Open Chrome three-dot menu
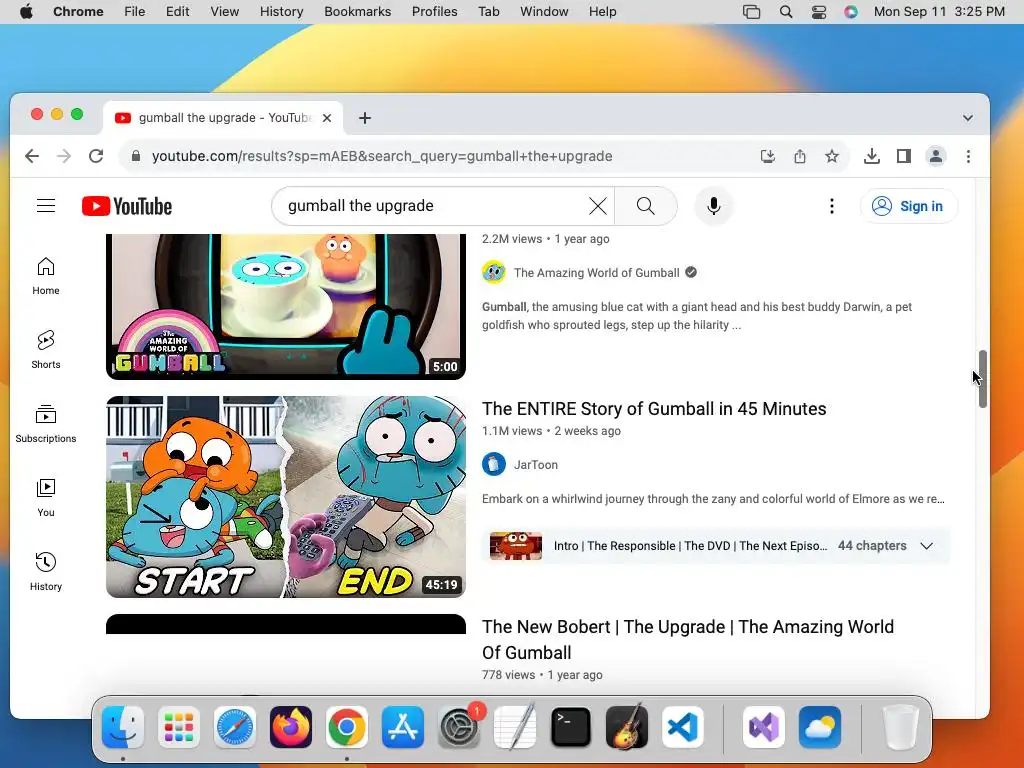This screenshot has height=768, width=1024. tap(968, 156)
